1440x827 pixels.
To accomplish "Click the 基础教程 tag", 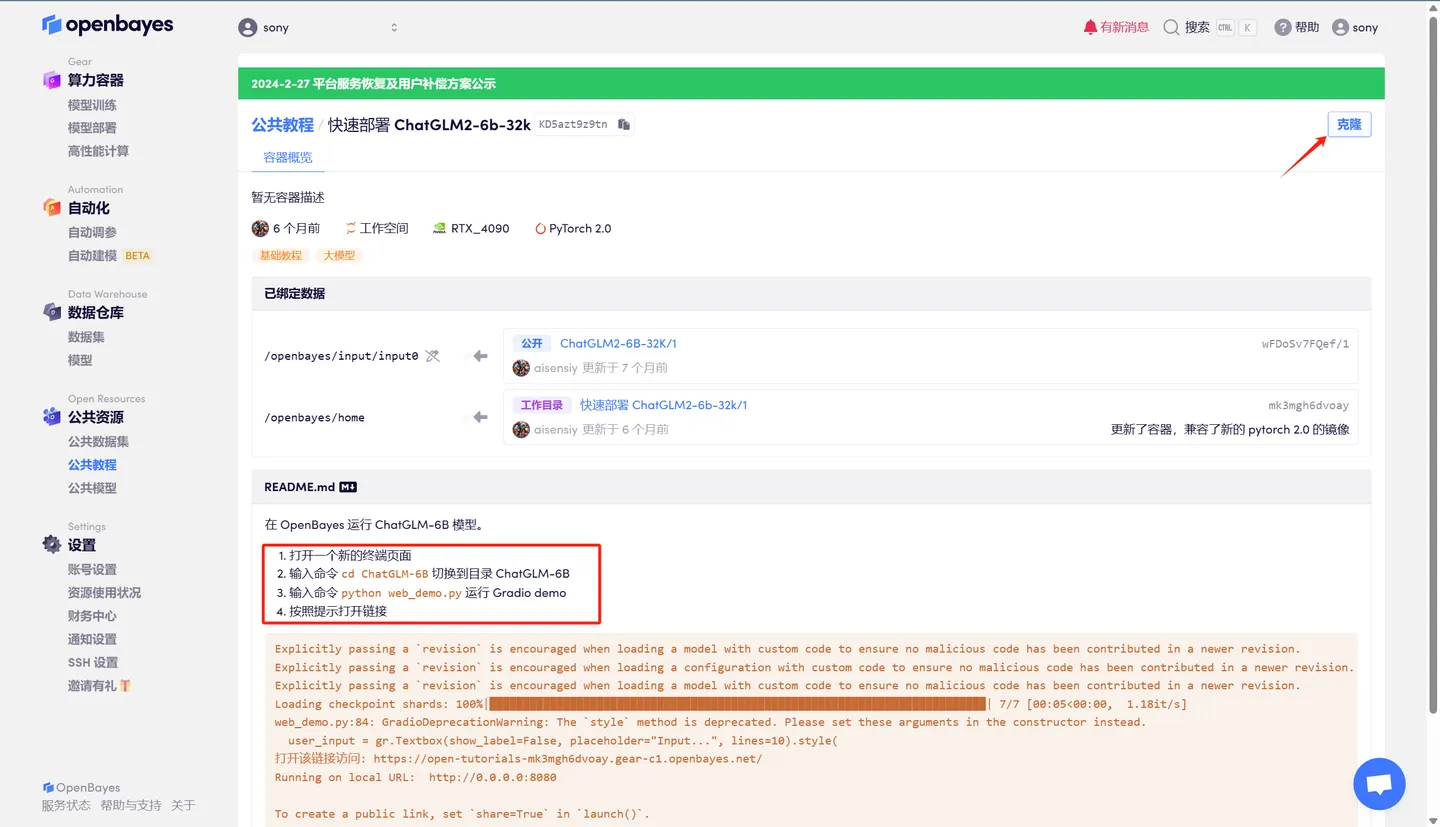I will 281,255.
